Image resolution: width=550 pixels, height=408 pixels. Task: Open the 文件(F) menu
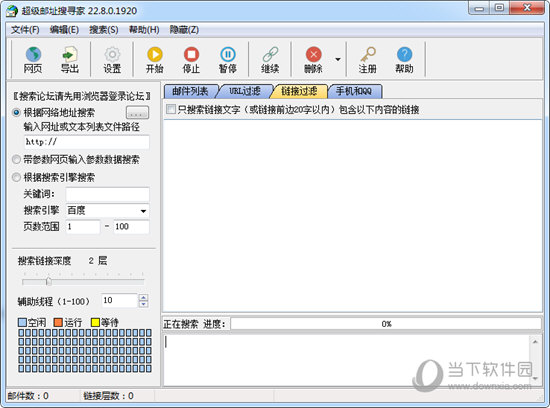(25, 30)
